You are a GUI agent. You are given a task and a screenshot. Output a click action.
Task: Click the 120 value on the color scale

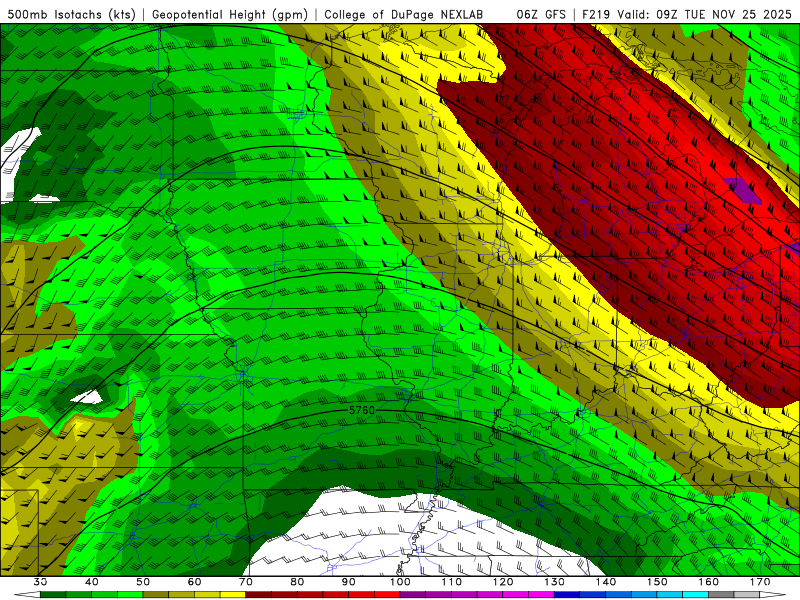click(x=503, y=582)
